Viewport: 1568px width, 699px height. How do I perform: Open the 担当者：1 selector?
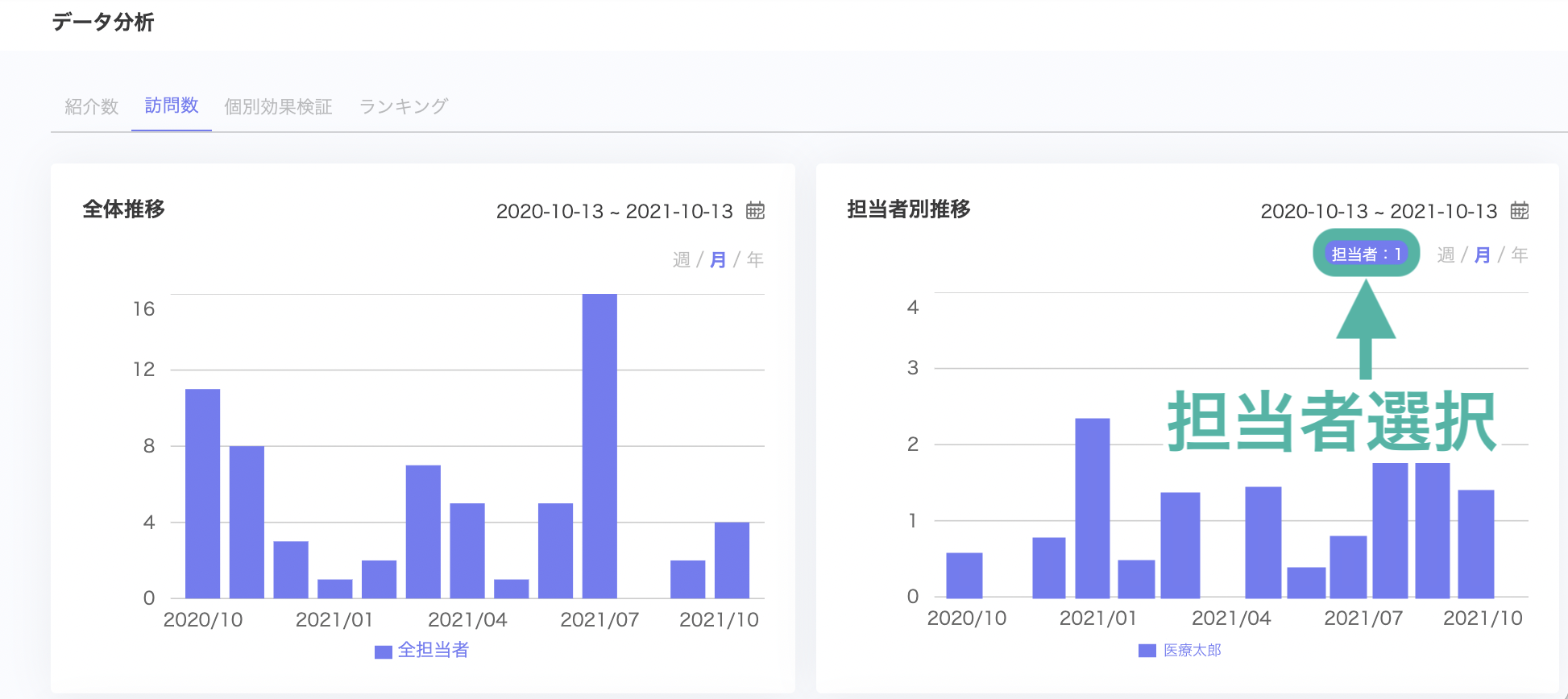pyautogui.click(x=1366, y=254)
